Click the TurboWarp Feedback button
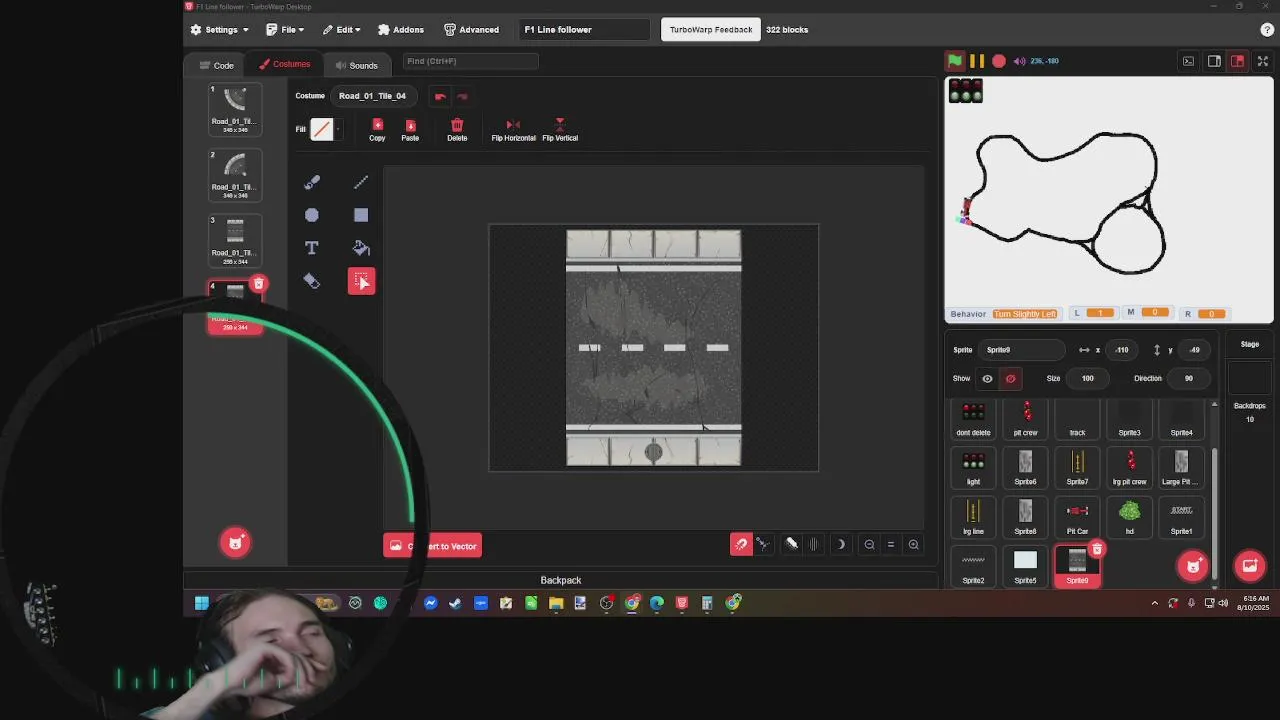This screenshot has width=1280, height=720. point(711,30)
